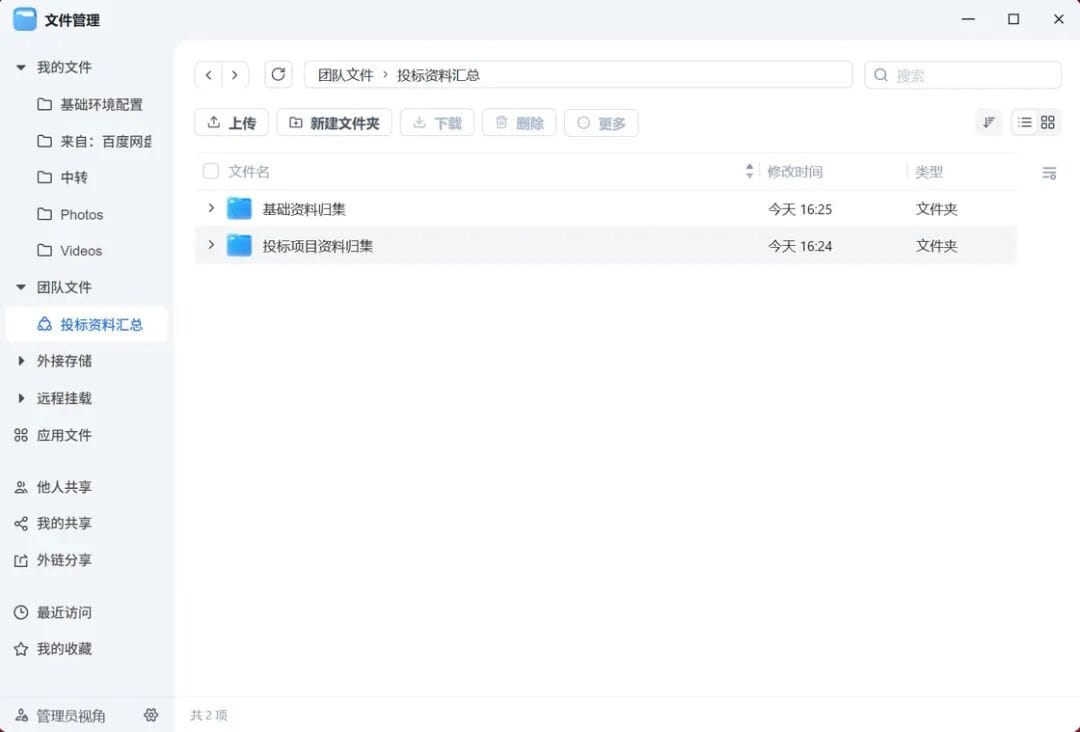
Task: Expand the 投标项目资料归集 folder row
Action: pos(211,245)
